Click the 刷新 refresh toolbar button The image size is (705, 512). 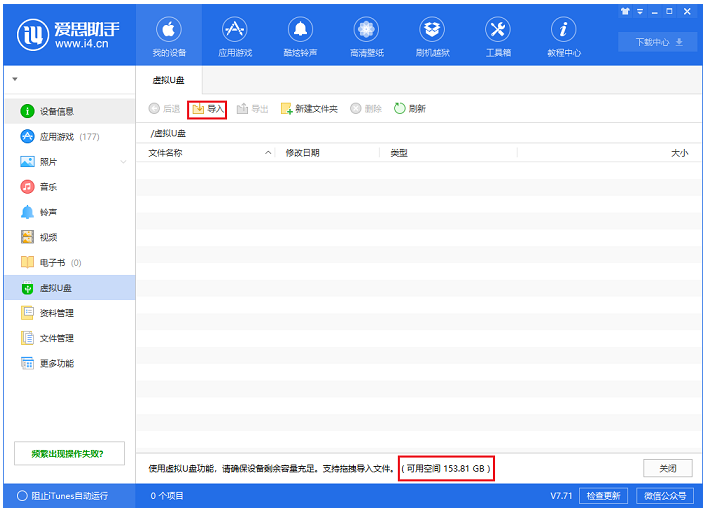tap(410, 109)
